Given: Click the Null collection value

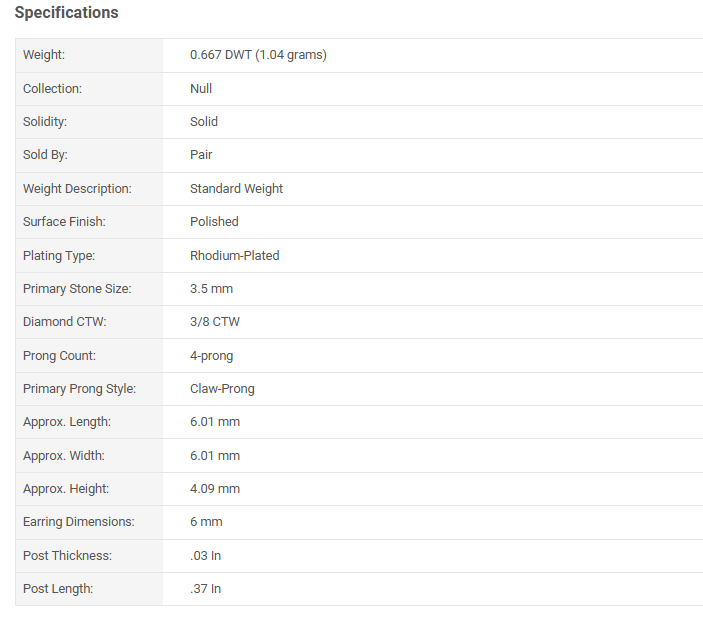Looking at the screenshot, I should 201,88.
